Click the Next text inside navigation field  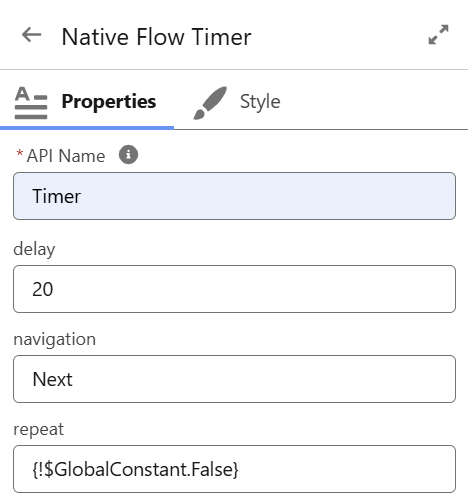pos(52,379)
